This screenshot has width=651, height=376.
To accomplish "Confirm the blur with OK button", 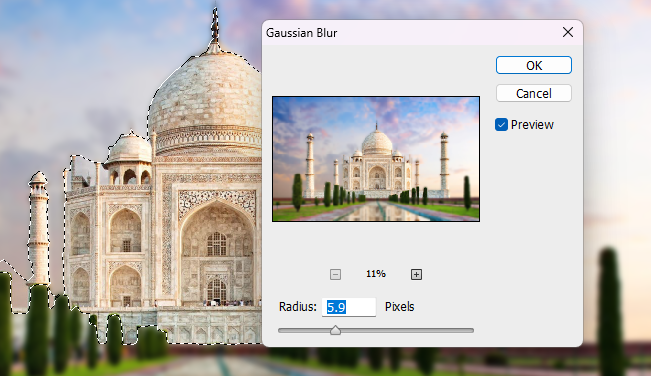I will pos(534,66).
